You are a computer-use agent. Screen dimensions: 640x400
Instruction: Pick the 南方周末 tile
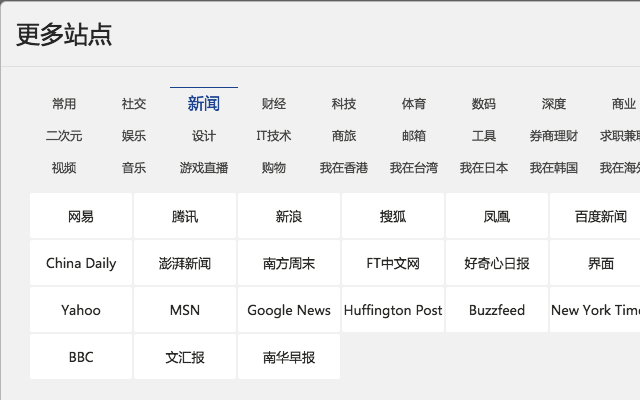[x=289, y=263]
